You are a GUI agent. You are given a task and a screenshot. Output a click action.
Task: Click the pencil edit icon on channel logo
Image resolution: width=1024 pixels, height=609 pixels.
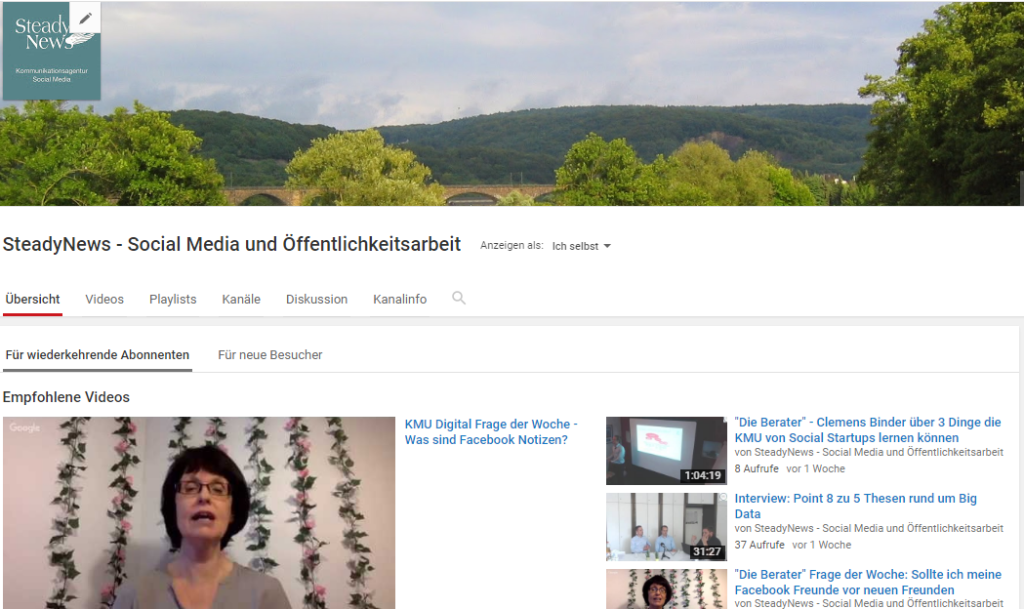pos(86,17)
